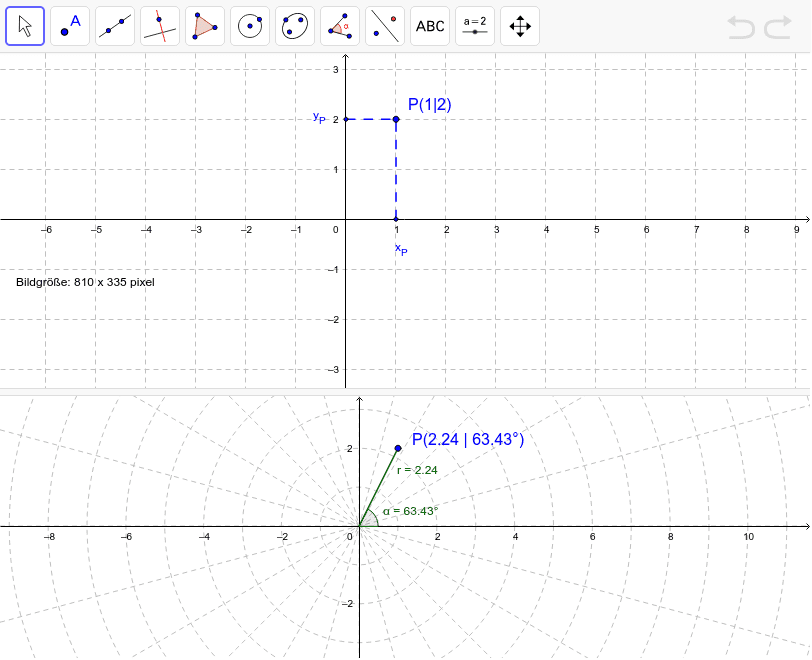Image resolution: width=812 pixels, height=660 pixels.
Task: Click the foot point on the y-axis at 2
Action: (x=346, y=119)
